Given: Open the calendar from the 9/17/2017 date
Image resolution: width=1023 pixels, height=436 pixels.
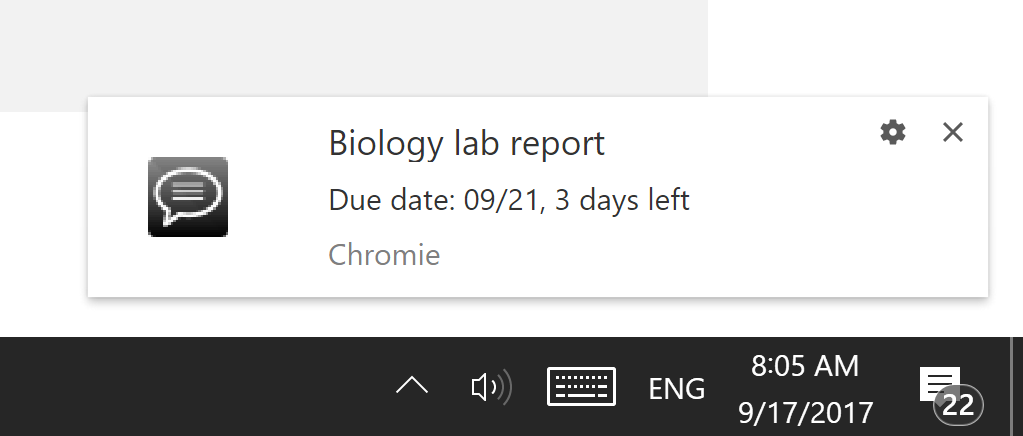Looking at the screenshot, I should (x=806, y=411).
